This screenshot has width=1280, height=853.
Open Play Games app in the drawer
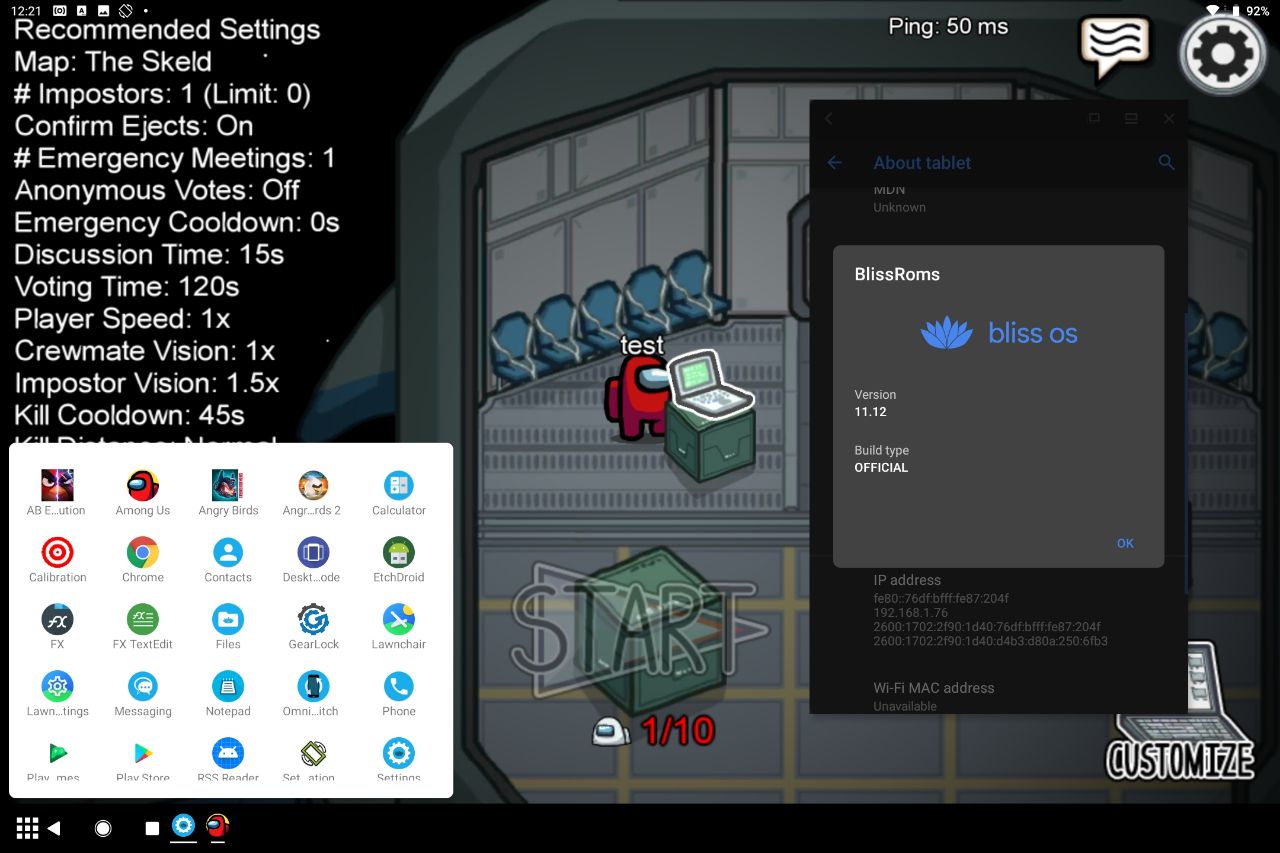[57, 760]
